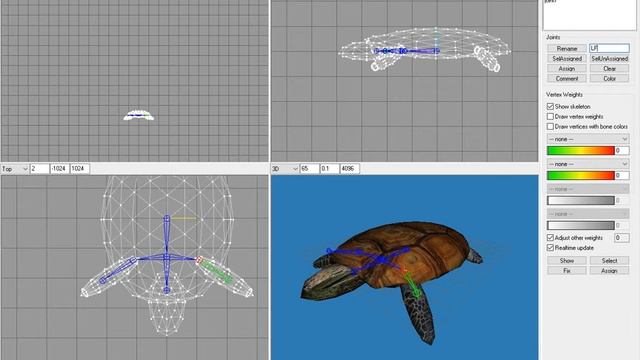Click the green bone on the 3D turtle flipper

tap(412, 286)
